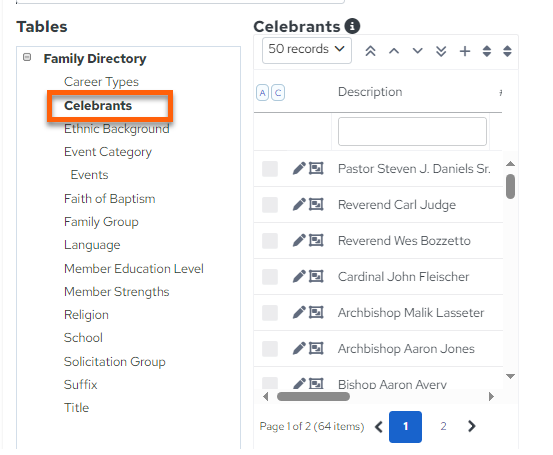Click the Description filter text box
Screen dimensions: 553x455
point(412,131)
